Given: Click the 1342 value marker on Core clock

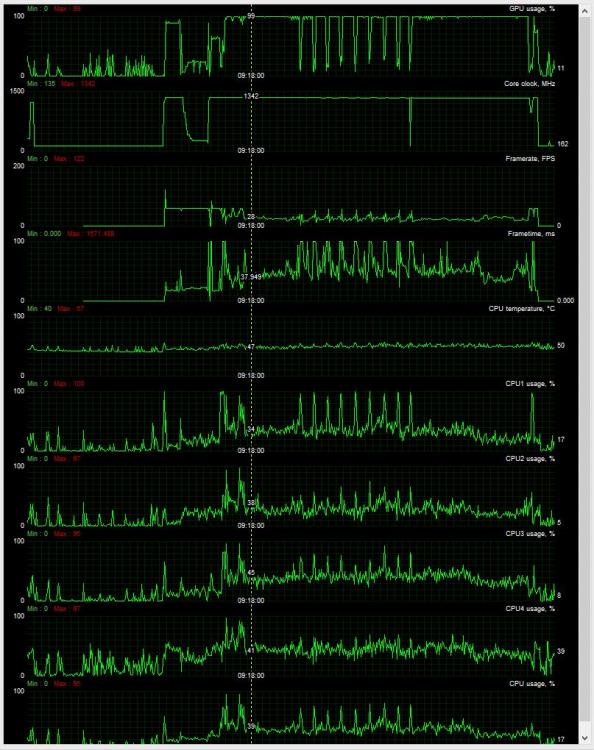Looking at the screenshot, I should click(x=251, y=96).
